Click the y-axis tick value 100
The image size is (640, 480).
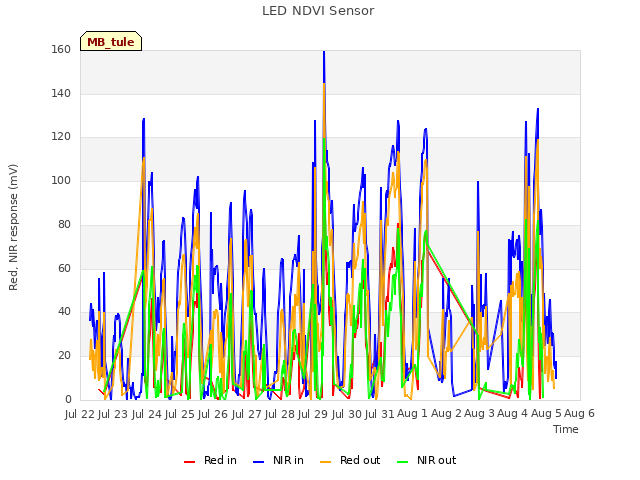(61, 180)
